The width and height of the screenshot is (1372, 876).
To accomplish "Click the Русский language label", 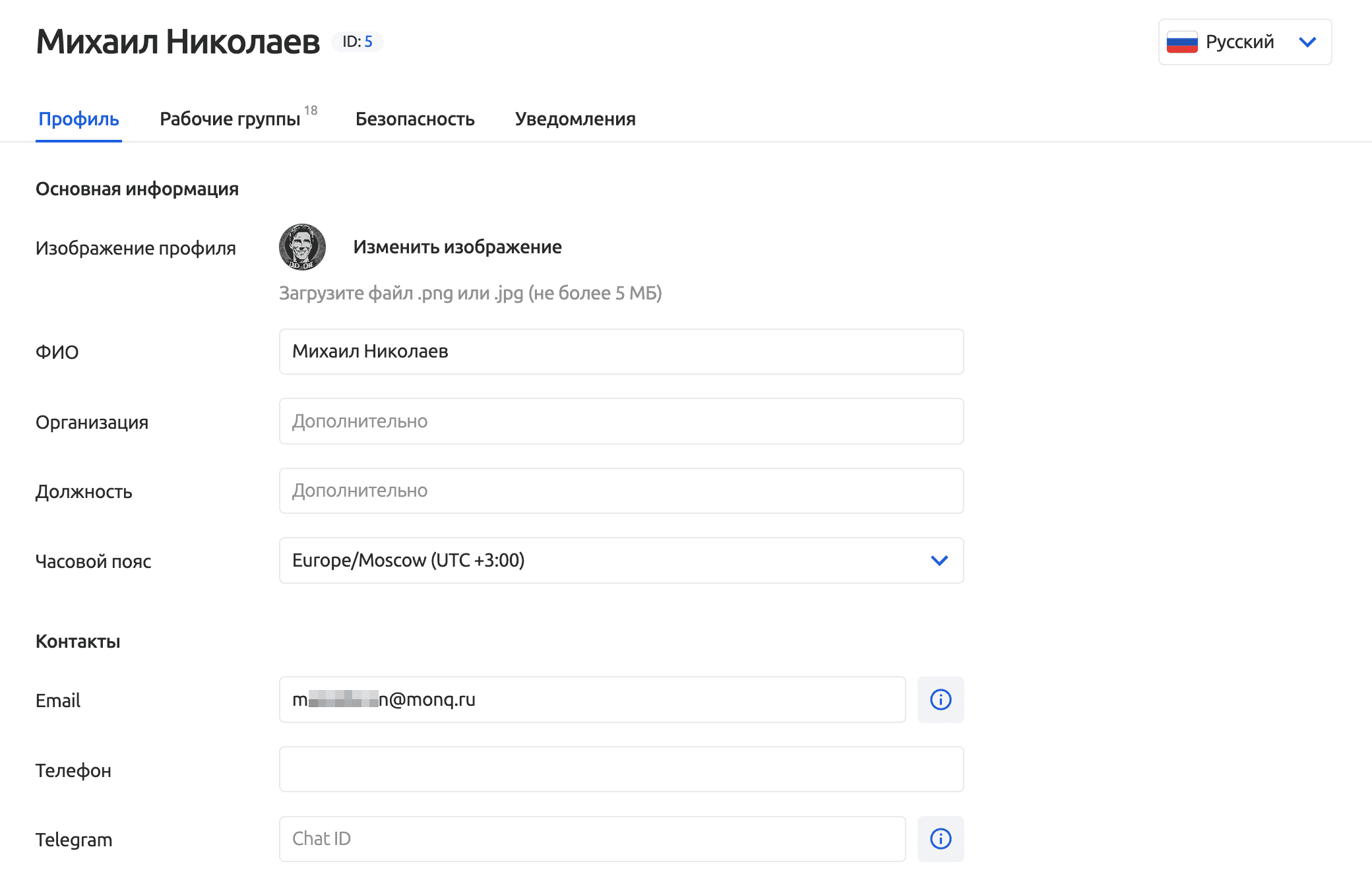I will point(1239,42).
